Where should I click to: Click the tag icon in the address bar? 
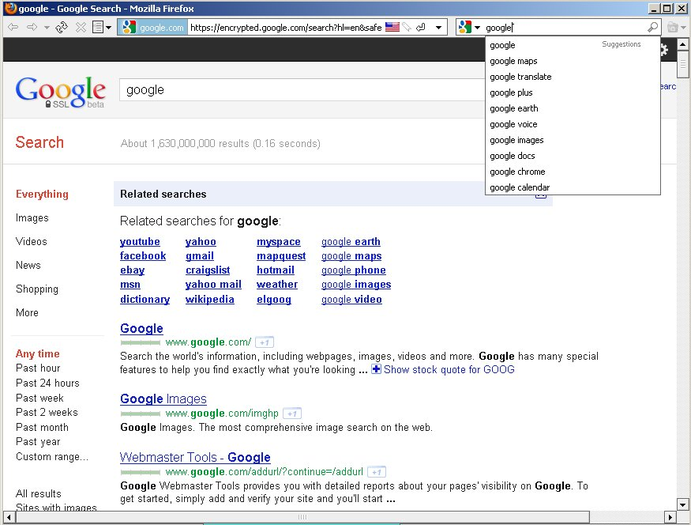(x=407, y=27)
